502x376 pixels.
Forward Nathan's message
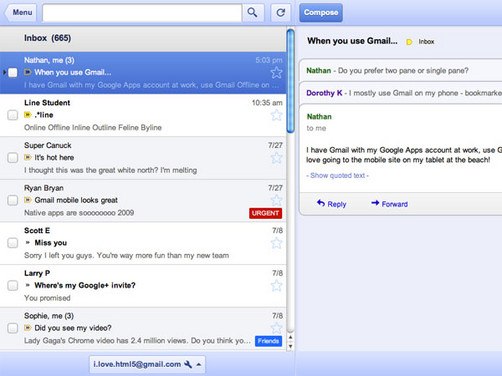[389, 204]
